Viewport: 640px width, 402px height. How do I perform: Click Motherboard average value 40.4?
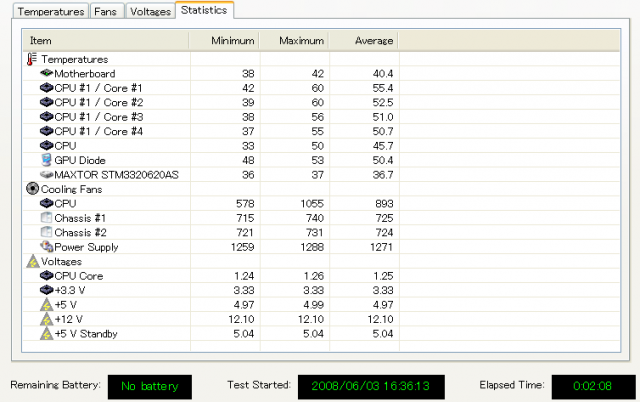coord(383,73)
